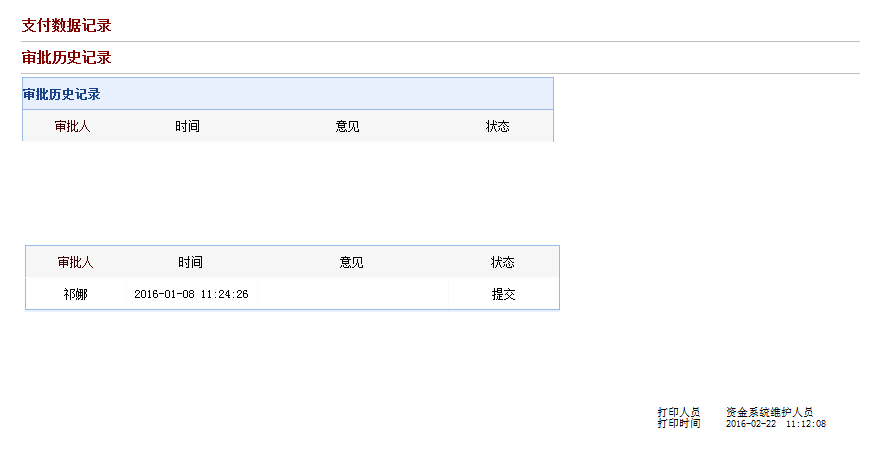
Task: Click 审批人 header above the 祁娜 row
Action: pos(75,262)
